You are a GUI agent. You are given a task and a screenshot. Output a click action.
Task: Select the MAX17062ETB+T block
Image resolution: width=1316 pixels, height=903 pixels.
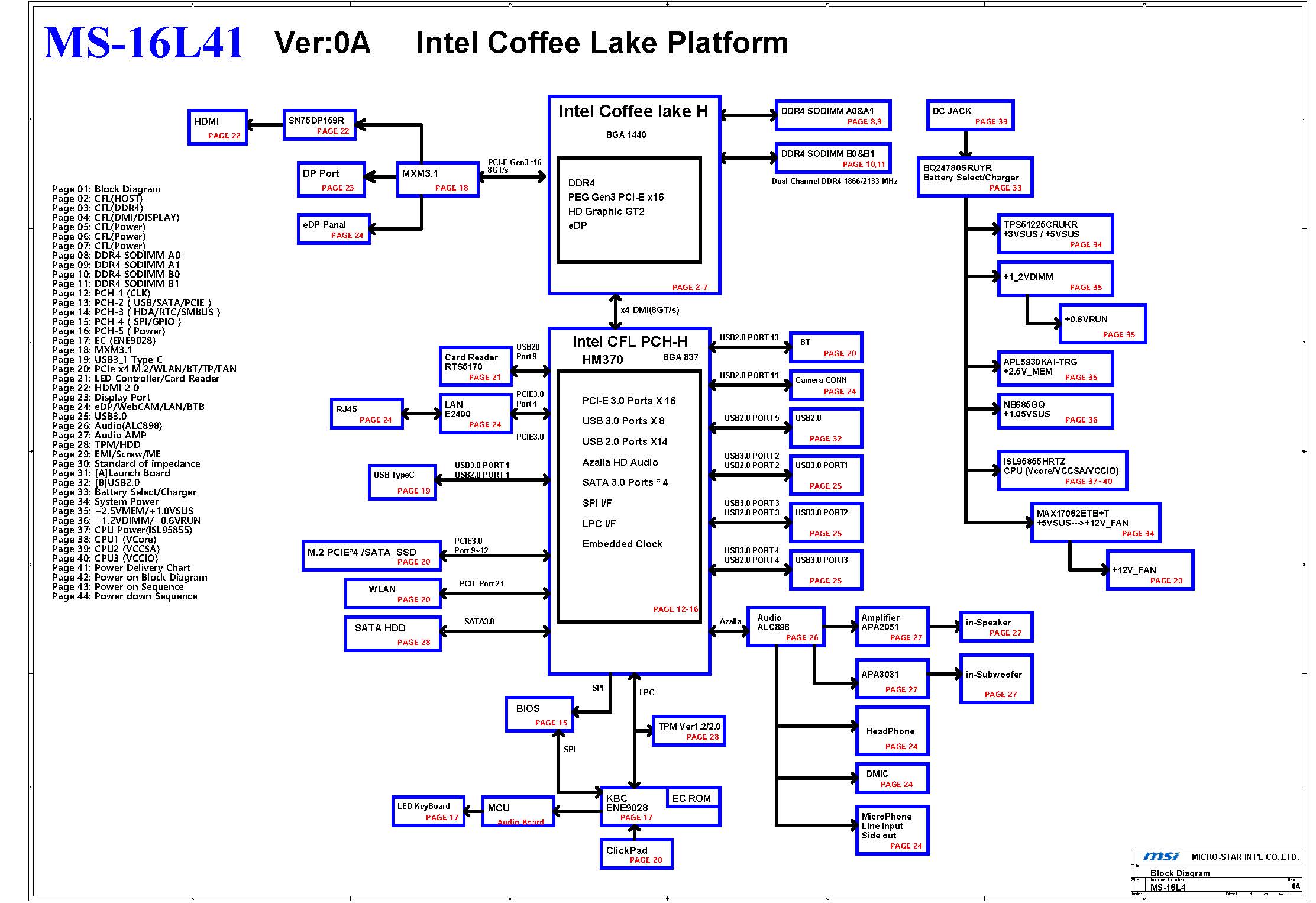point(1096,523)
